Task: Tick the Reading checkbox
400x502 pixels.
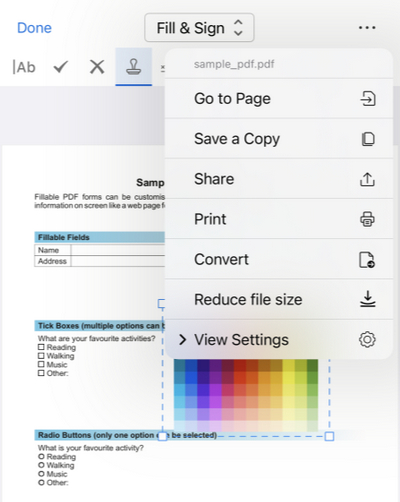Action: pyautogui.click(x=41, y=347)
